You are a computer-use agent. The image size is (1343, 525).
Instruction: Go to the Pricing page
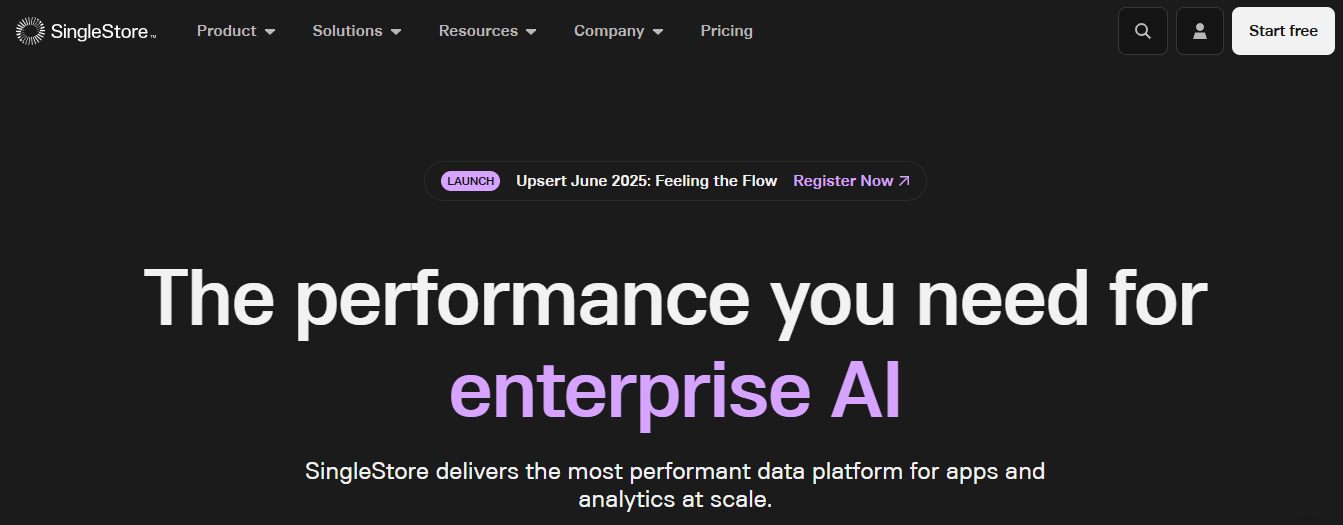coord(727,31)
